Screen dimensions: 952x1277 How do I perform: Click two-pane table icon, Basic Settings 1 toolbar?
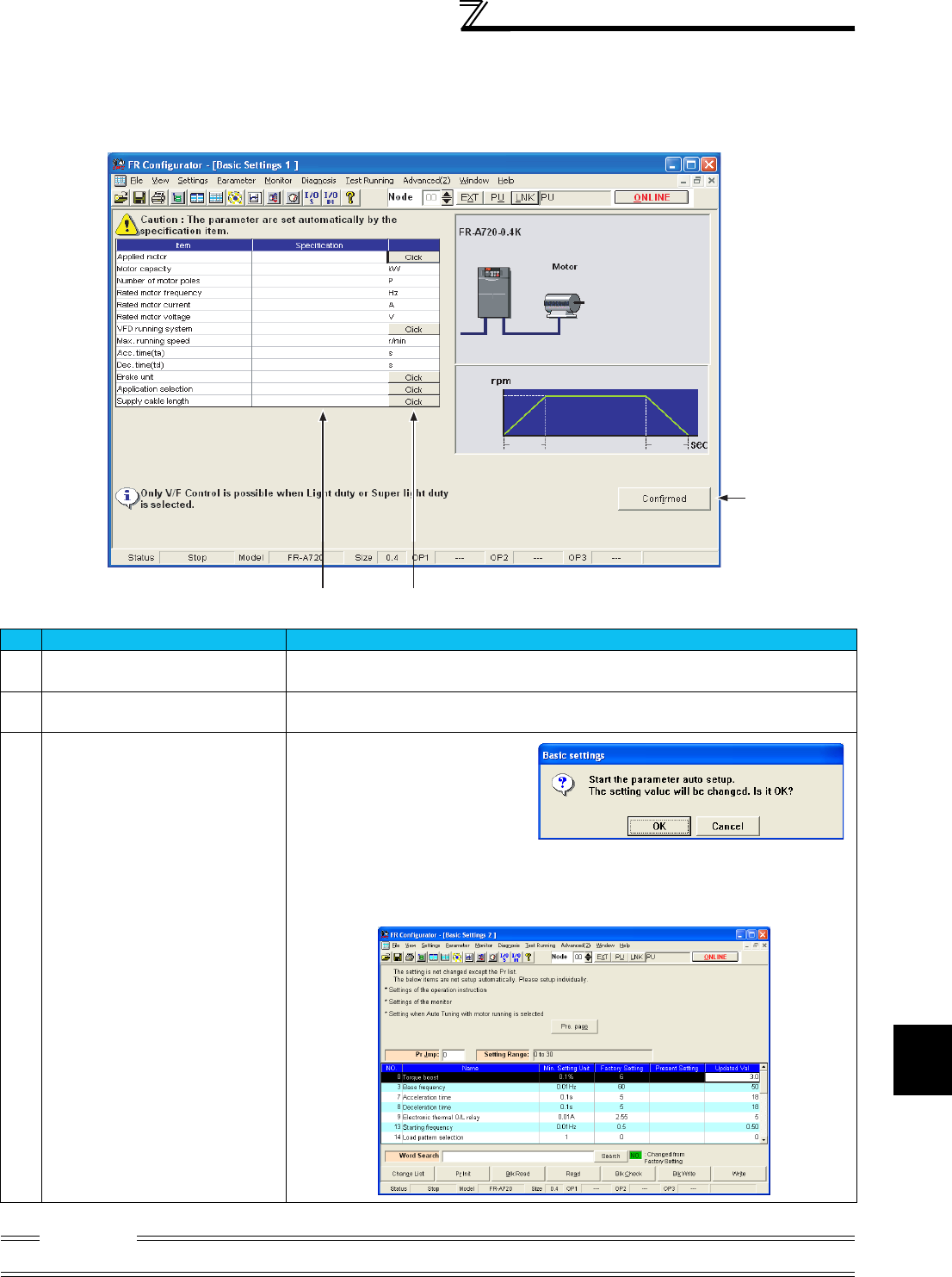pos(197,197)
